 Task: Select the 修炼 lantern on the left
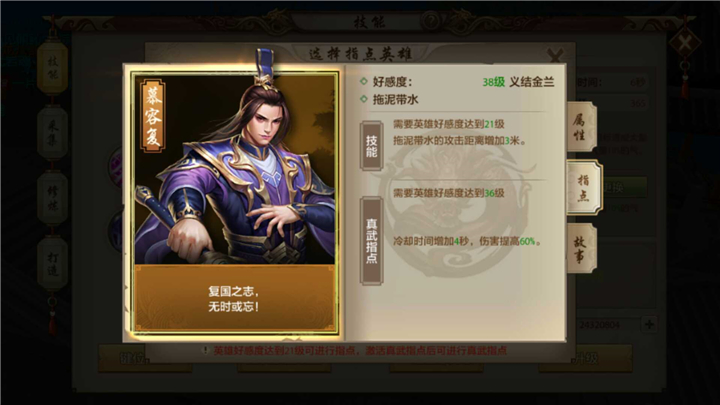[x=52, y=198]
